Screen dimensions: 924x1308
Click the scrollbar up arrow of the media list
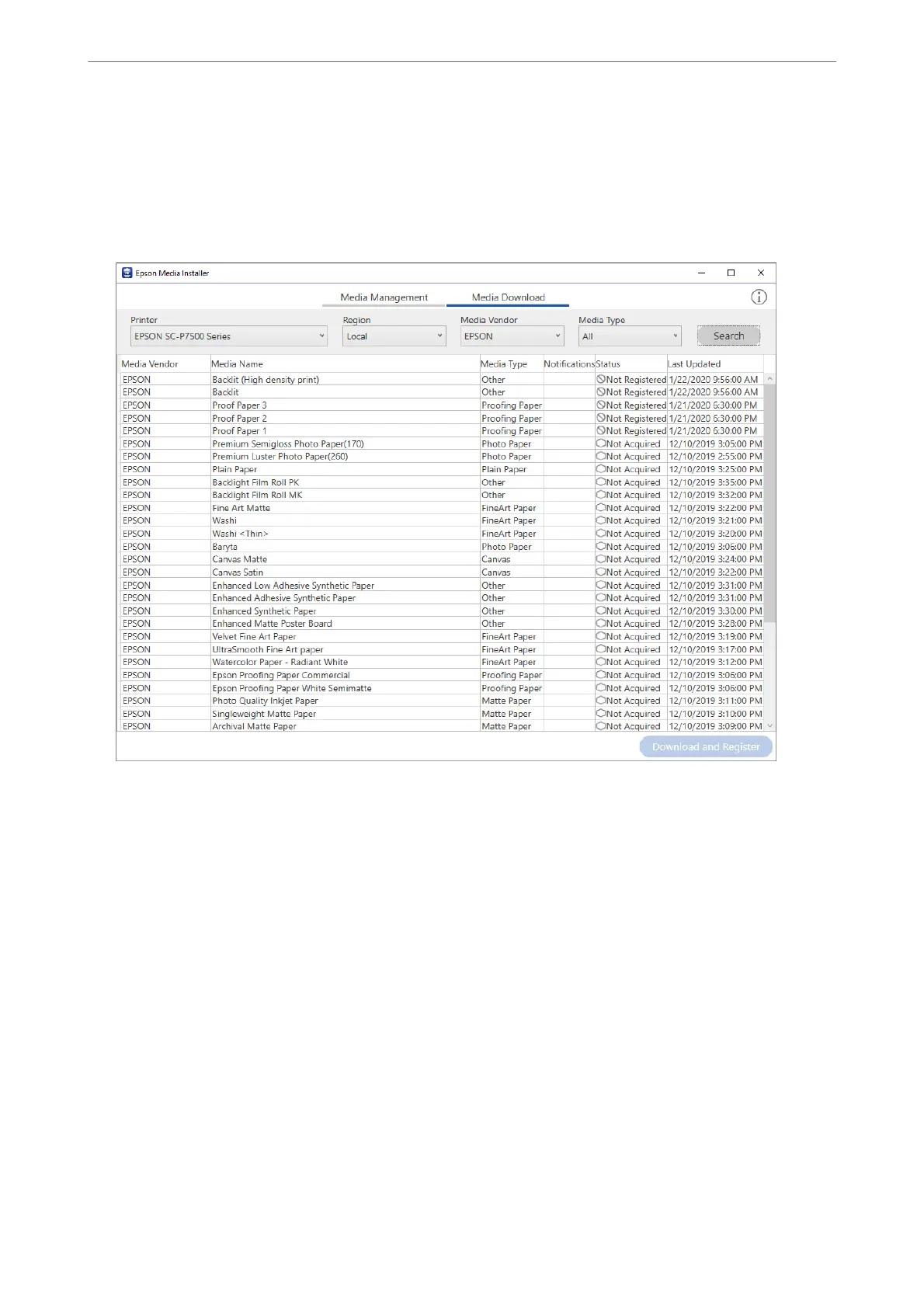[770, 378]
